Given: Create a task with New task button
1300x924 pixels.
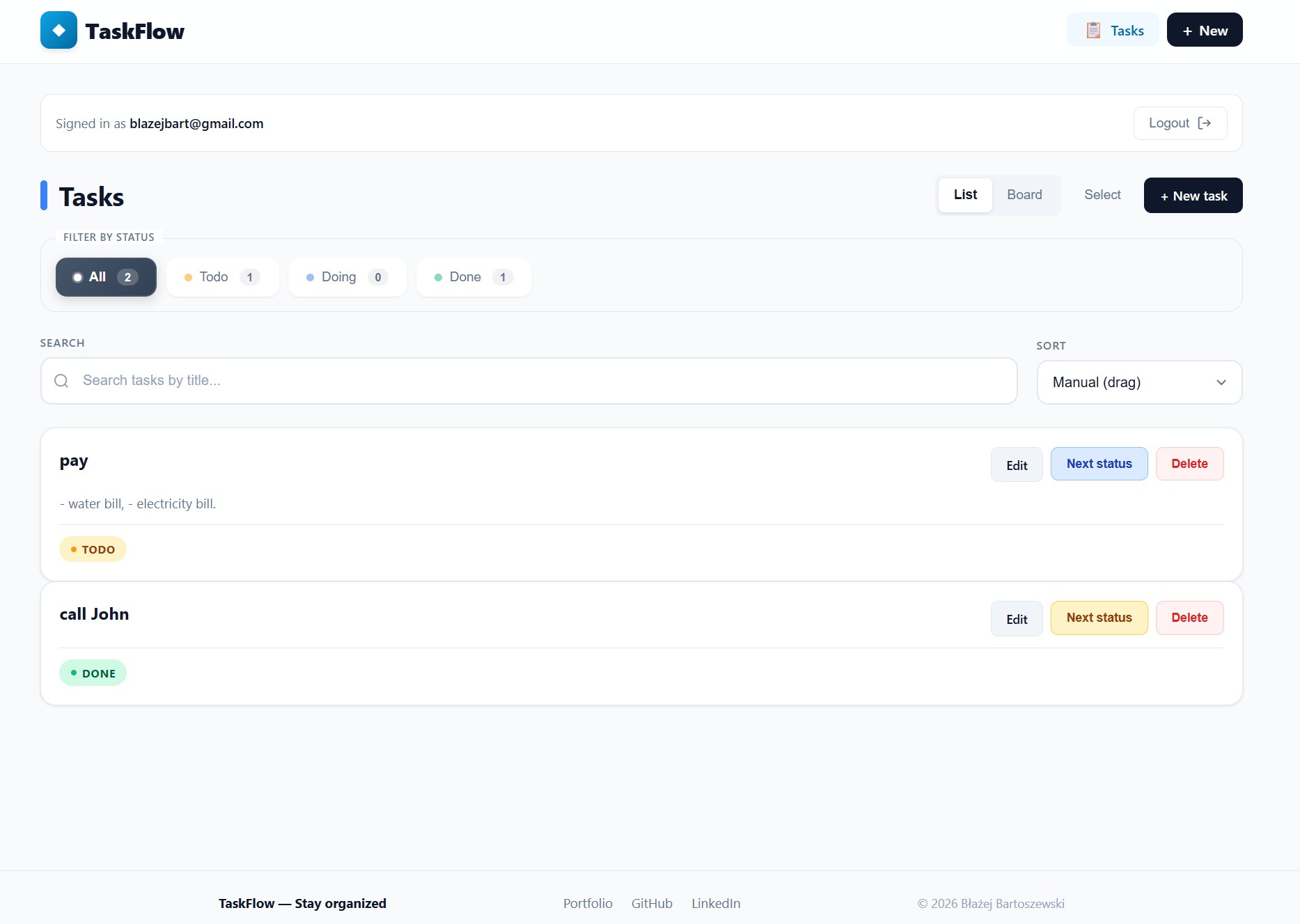Looking at the screenshot, I should 1193,196.
